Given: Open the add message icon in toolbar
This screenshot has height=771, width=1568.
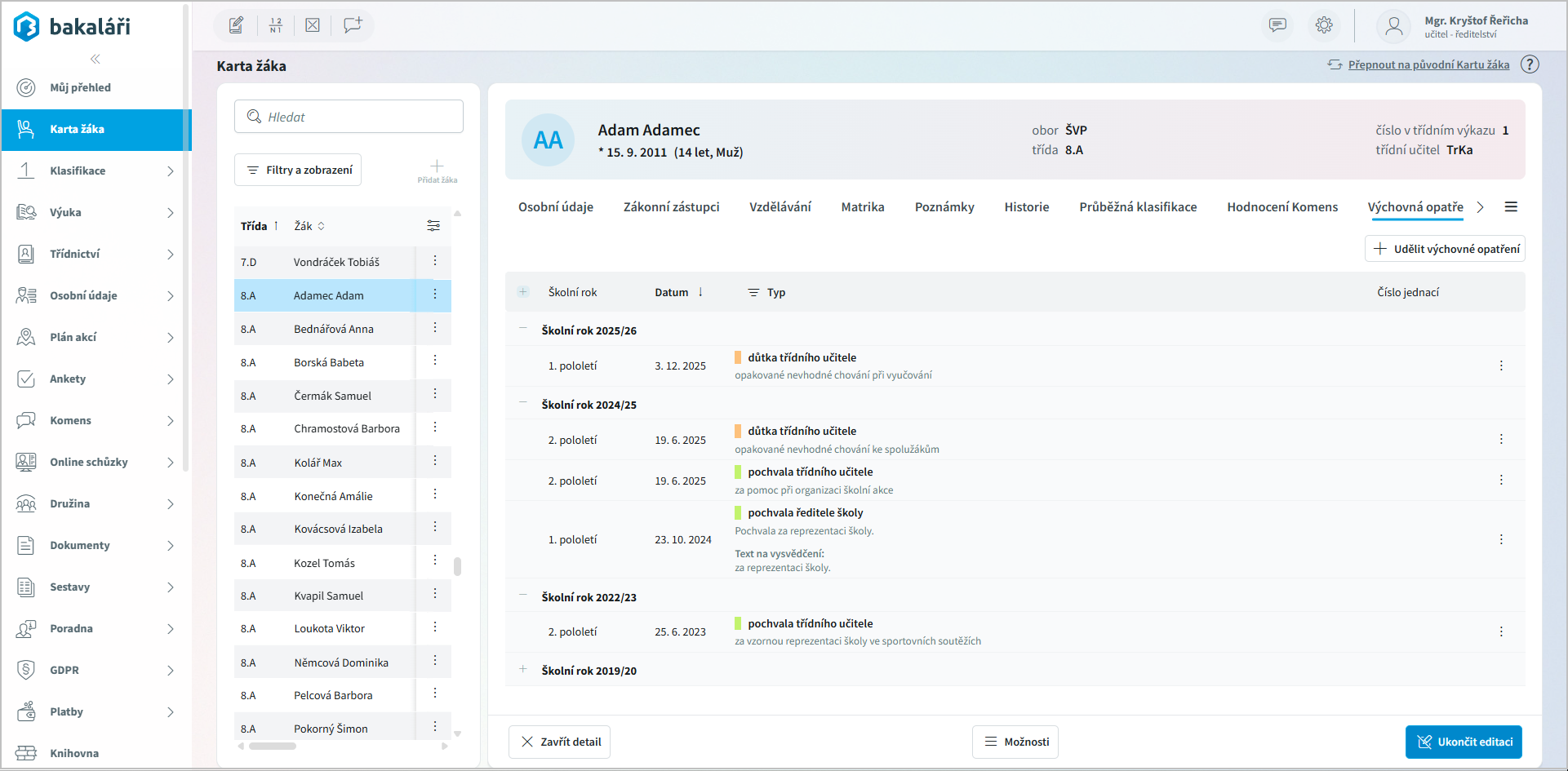Looking at the screenshot, I should tap(353, 25).
